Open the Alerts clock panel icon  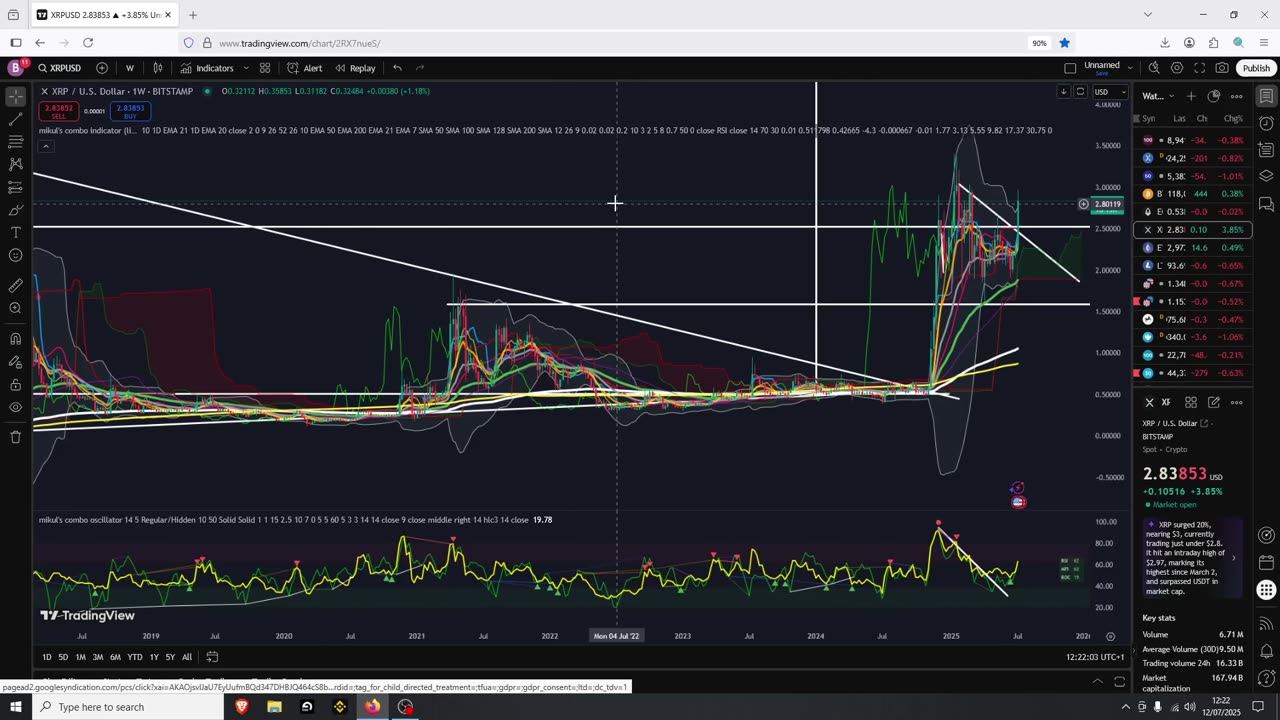(1266, 125)
